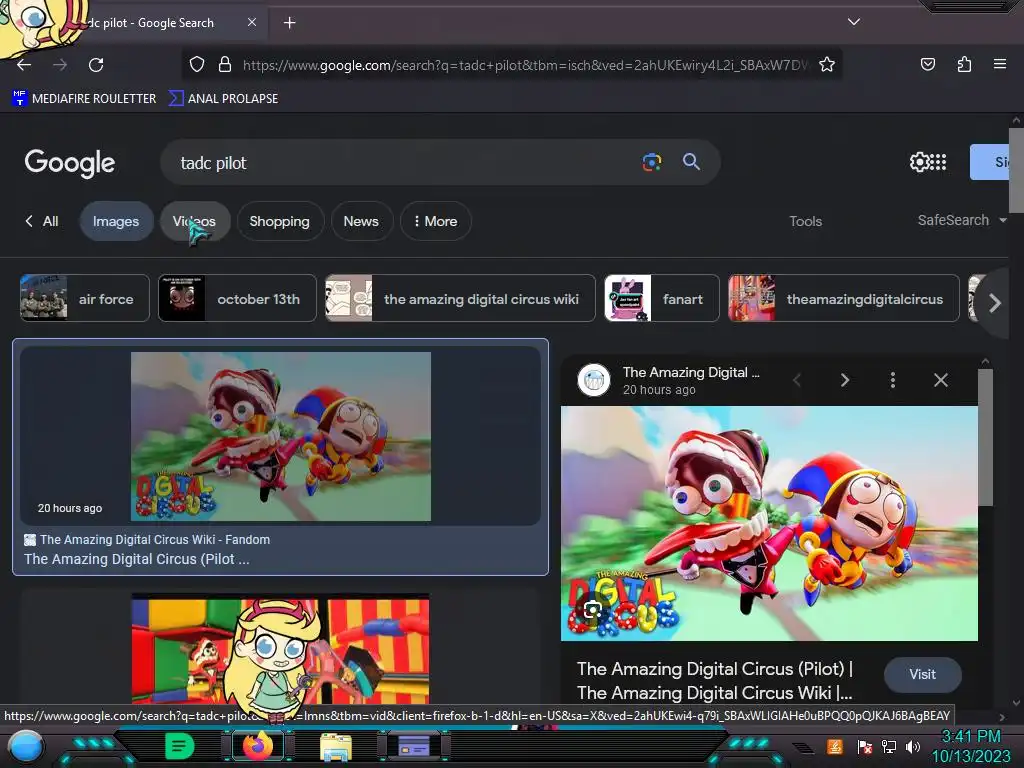Go to next image in preview panel
Screen dimensions: 1024x768
pyautogui.click(x=844, y=380)
